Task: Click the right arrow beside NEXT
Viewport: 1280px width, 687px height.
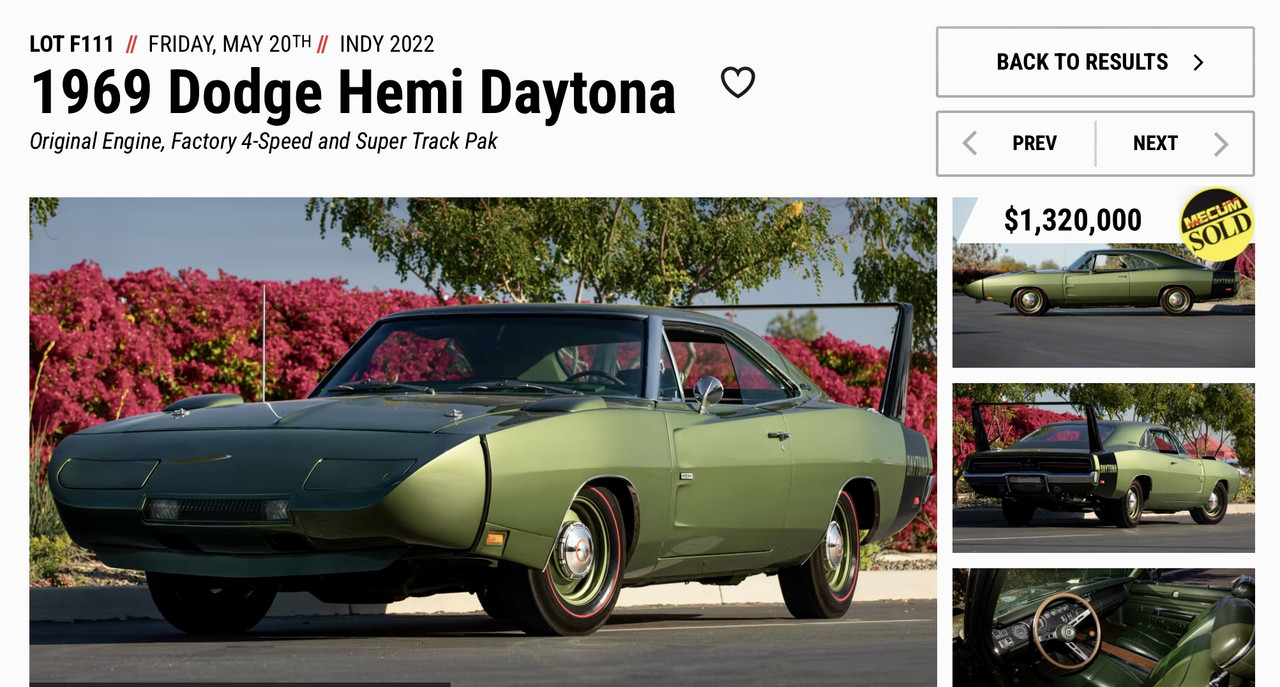Action: (1220, 143)
